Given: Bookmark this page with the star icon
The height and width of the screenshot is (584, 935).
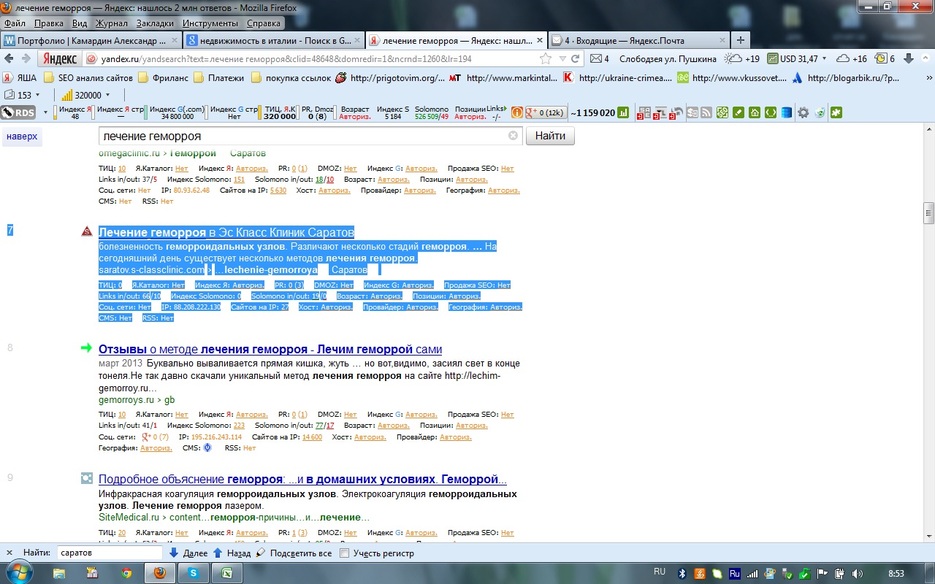Looking at the screenshot, I should (x=546, y=58).
